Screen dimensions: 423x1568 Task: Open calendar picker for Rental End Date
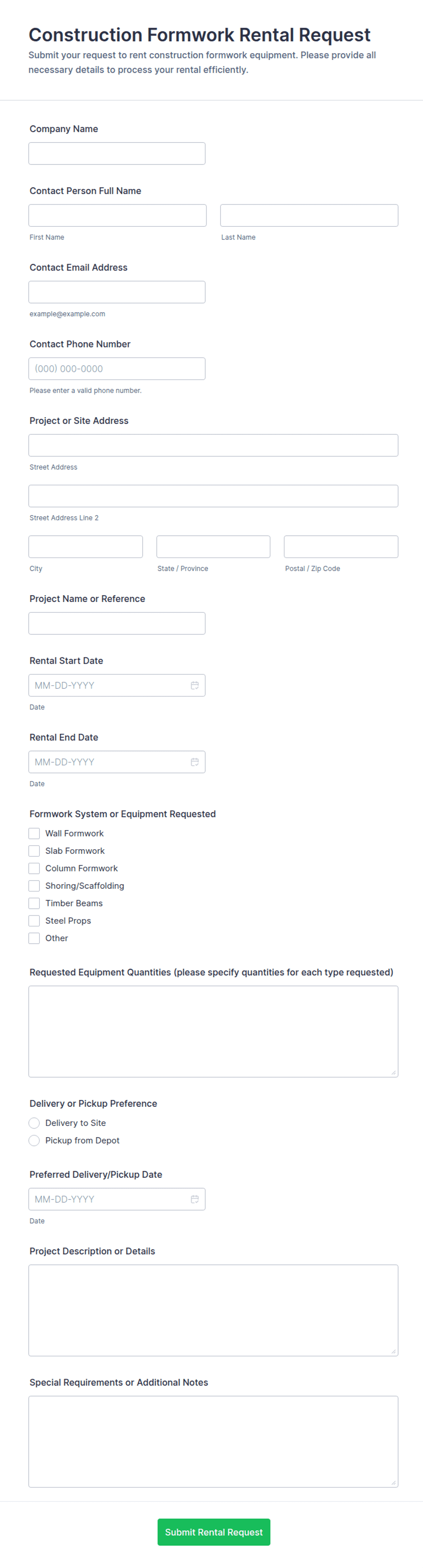pyautogui.click(x=194, y=762)
